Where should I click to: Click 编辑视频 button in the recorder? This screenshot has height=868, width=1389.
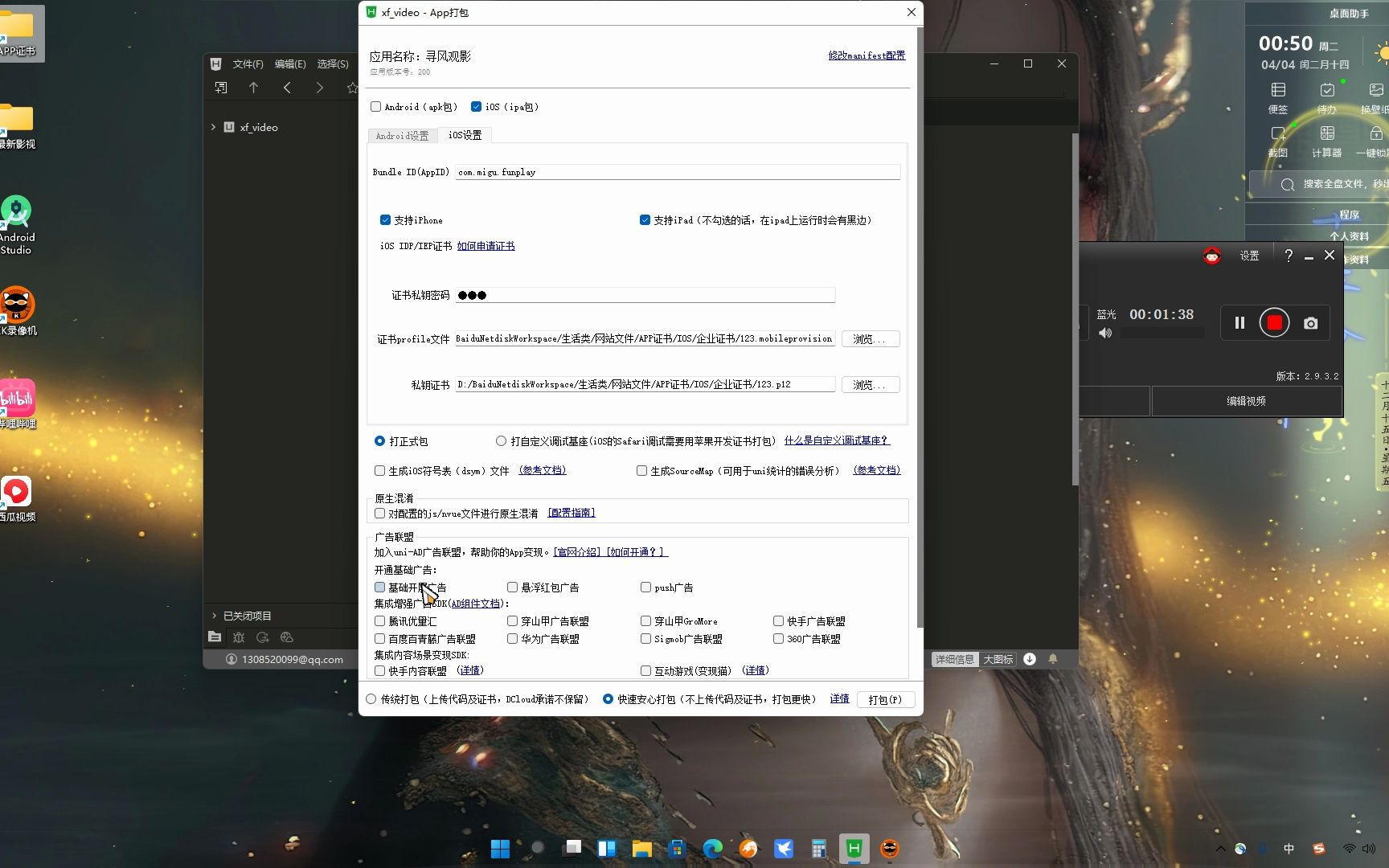(x=1247, y=400)
